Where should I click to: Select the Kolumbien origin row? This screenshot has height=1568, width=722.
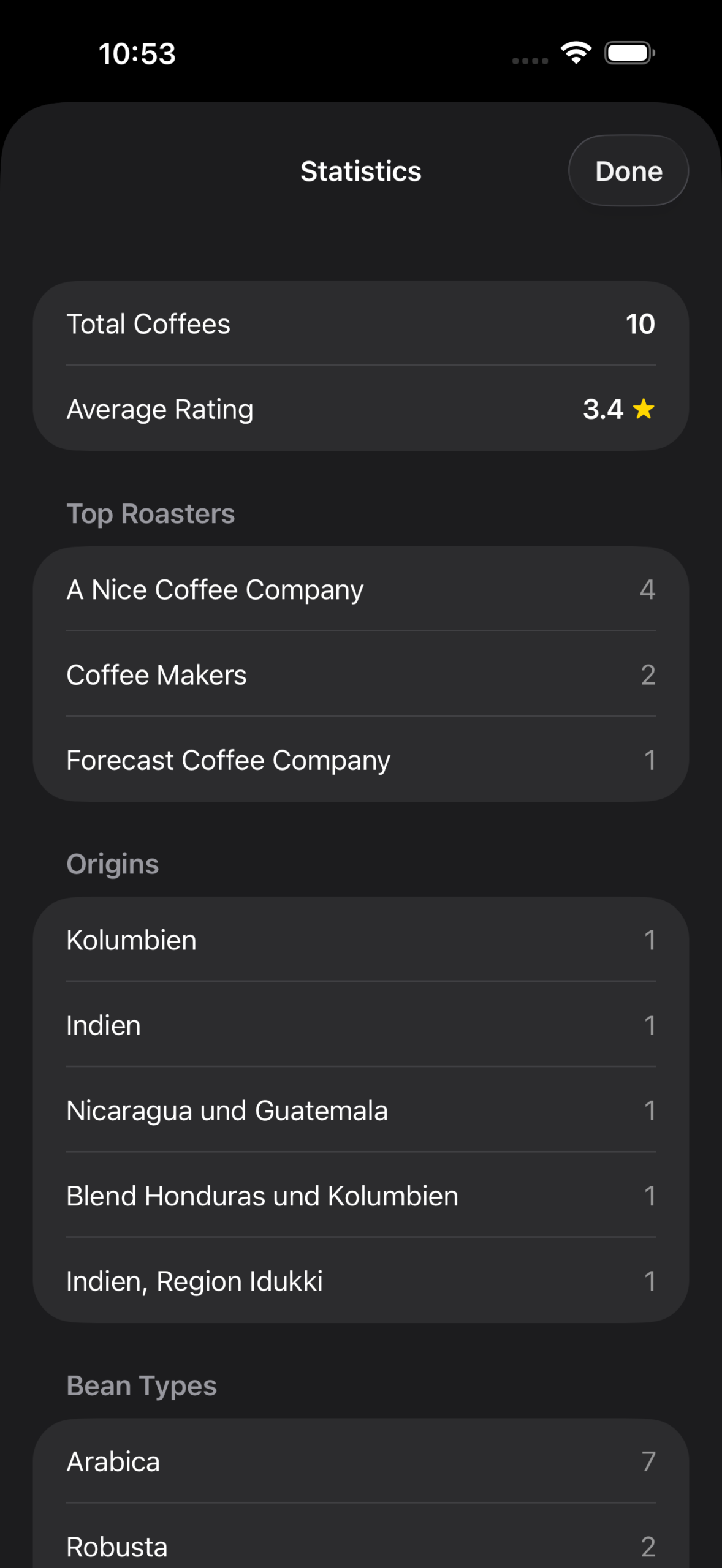(x=360, y=940)
